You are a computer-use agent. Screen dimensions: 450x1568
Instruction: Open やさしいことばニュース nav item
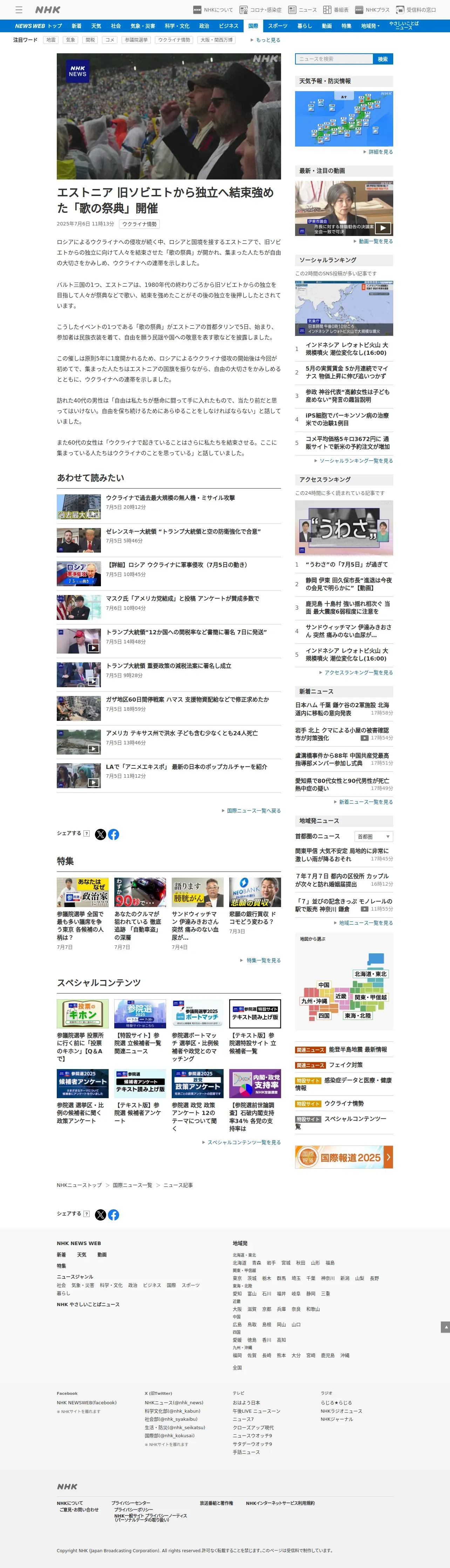(404, 26)
